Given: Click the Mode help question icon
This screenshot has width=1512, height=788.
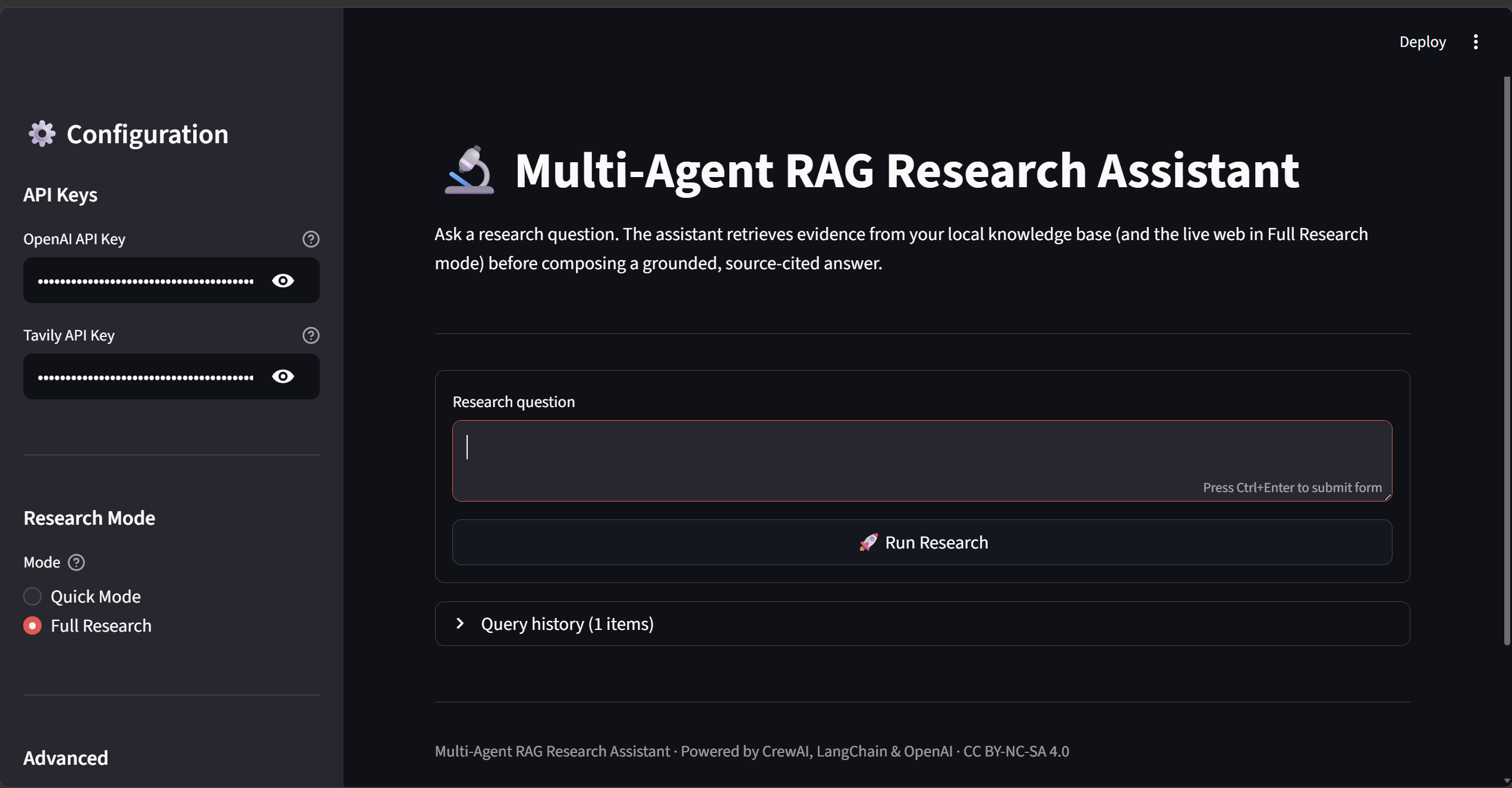Looking at the screenshot, I should [76, 562].
